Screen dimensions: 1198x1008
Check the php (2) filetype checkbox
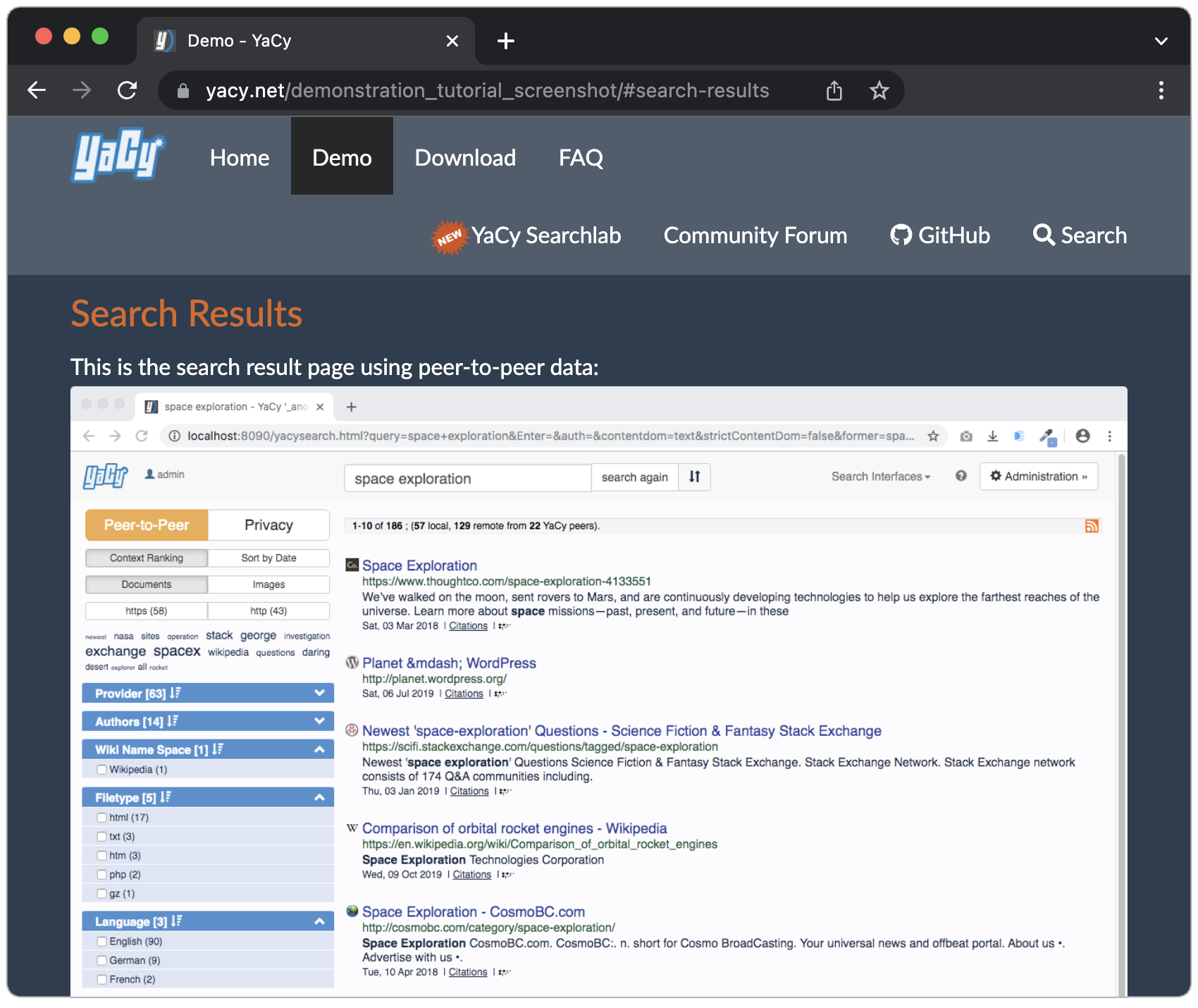102,875
